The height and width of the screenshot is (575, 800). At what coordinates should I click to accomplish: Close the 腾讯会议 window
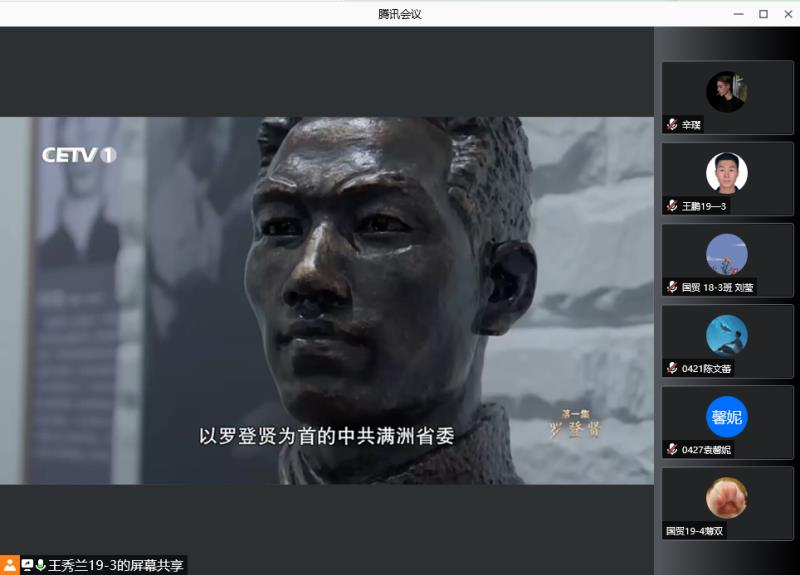click(x=788, y=14)
